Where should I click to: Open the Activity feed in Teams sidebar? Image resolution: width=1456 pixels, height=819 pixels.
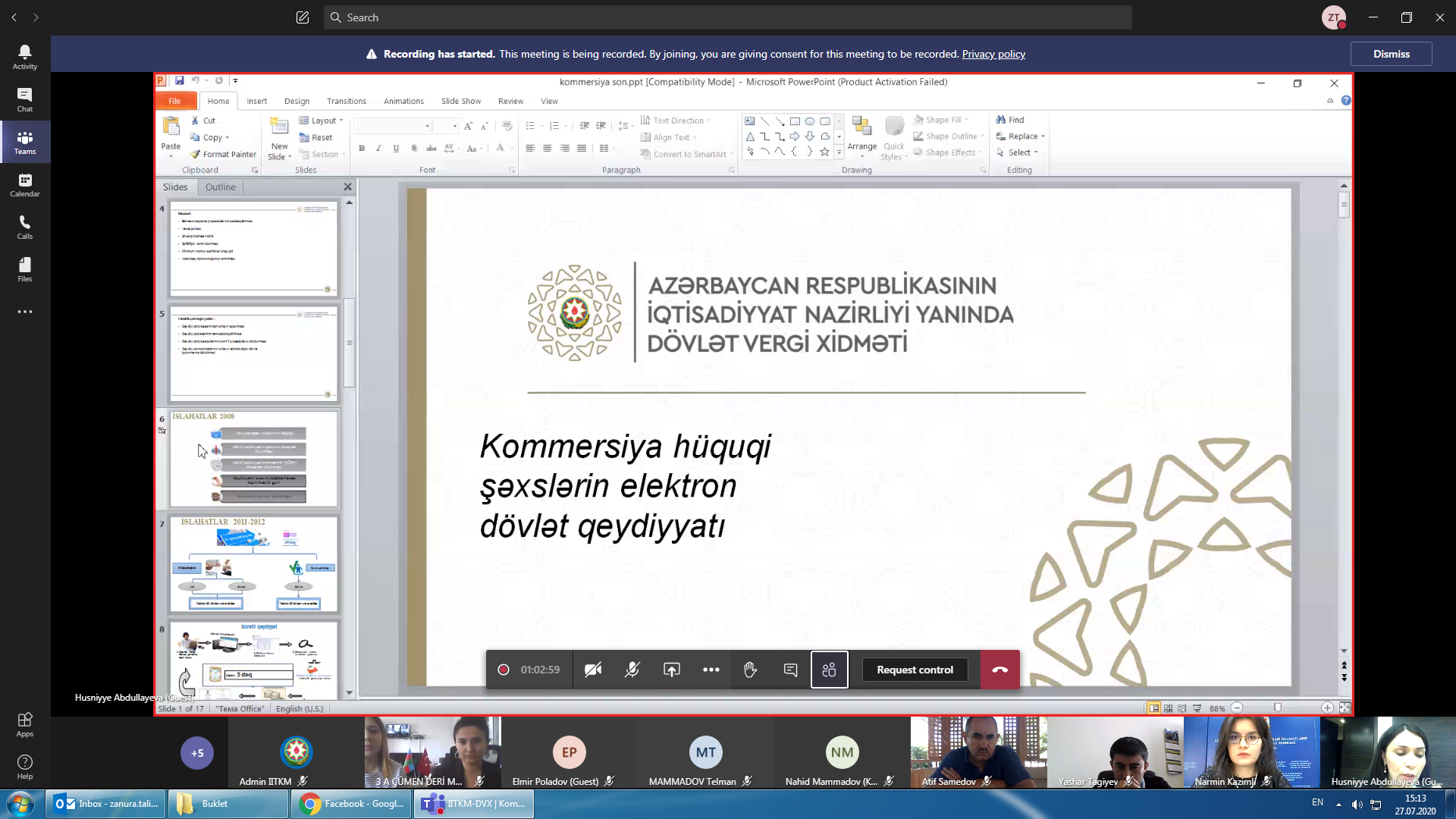25,57
